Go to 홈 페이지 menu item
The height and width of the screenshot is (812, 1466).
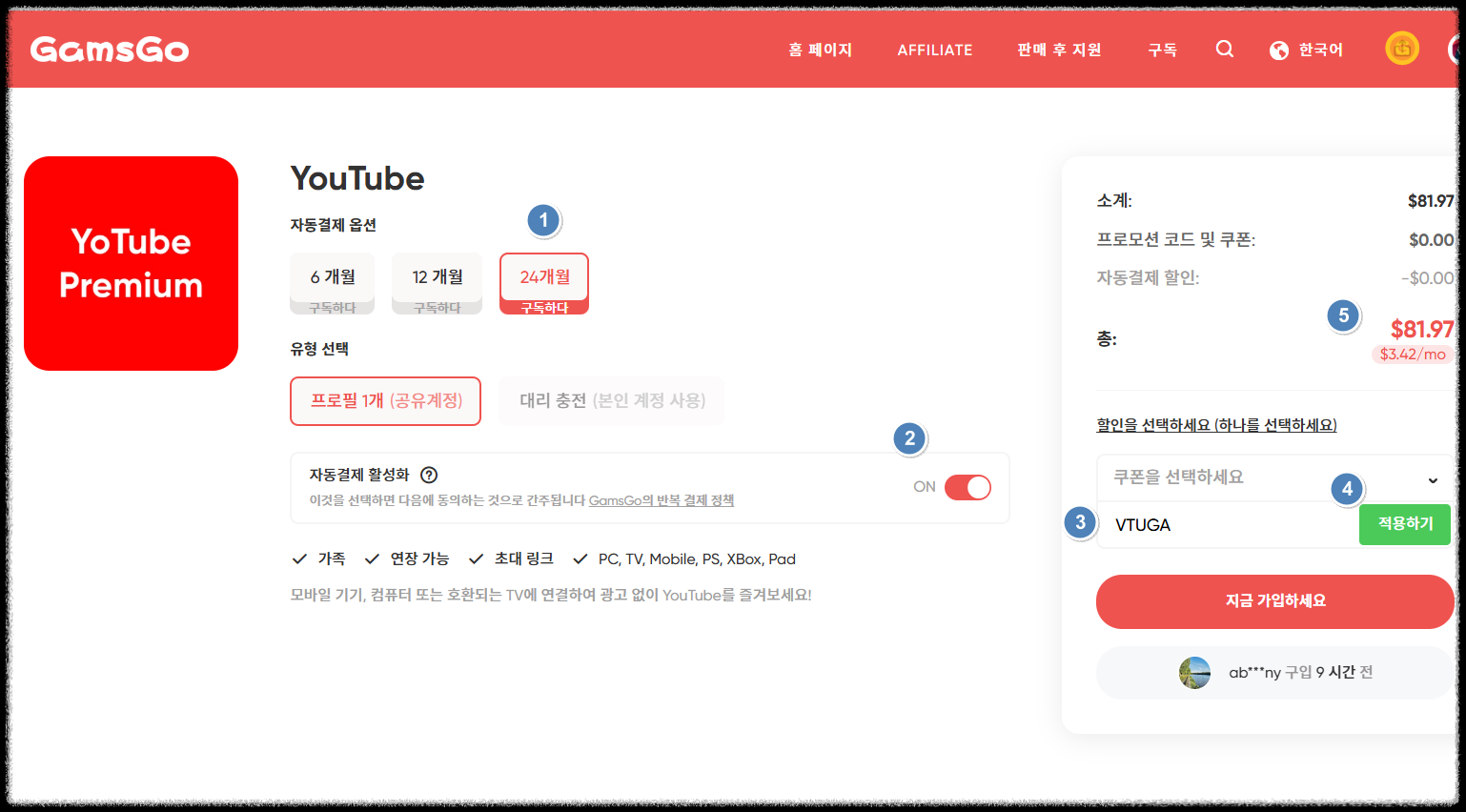(x=820, y=50)
